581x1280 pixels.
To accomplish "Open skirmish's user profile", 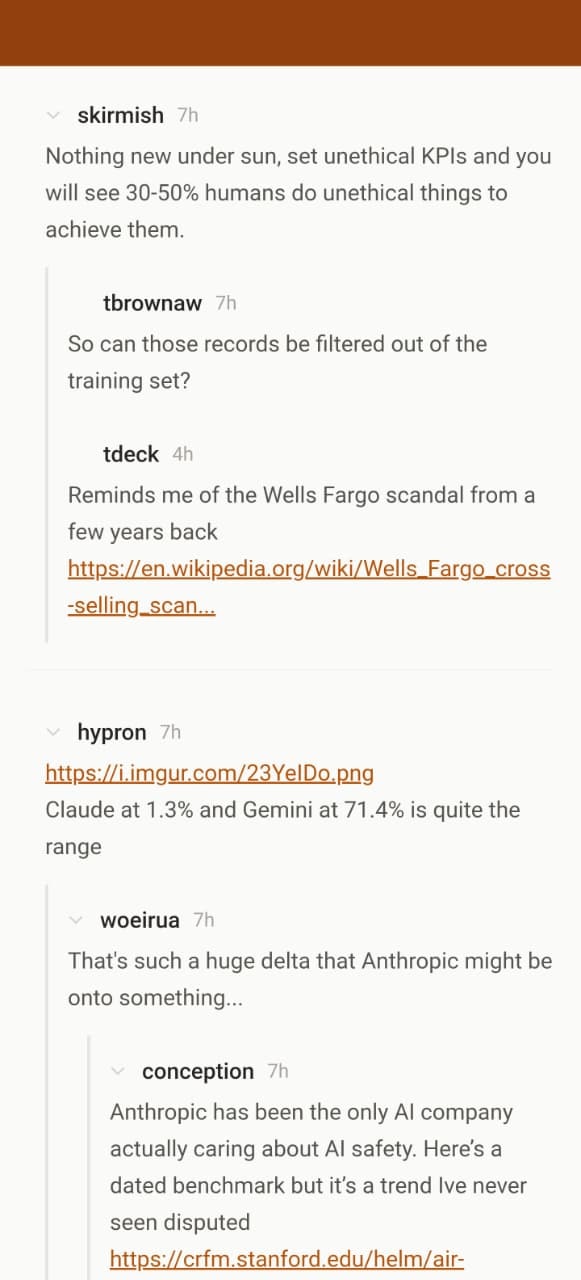I will click(x=120, y=115).
